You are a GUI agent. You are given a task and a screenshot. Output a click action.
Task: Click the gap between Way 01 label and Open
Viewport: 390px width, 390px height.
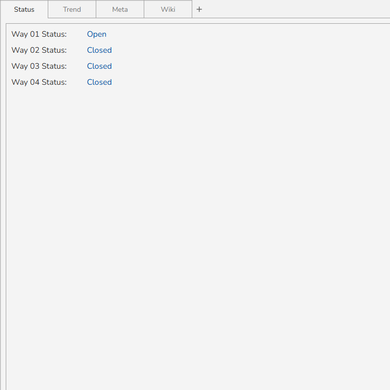(x=77, y=34)
